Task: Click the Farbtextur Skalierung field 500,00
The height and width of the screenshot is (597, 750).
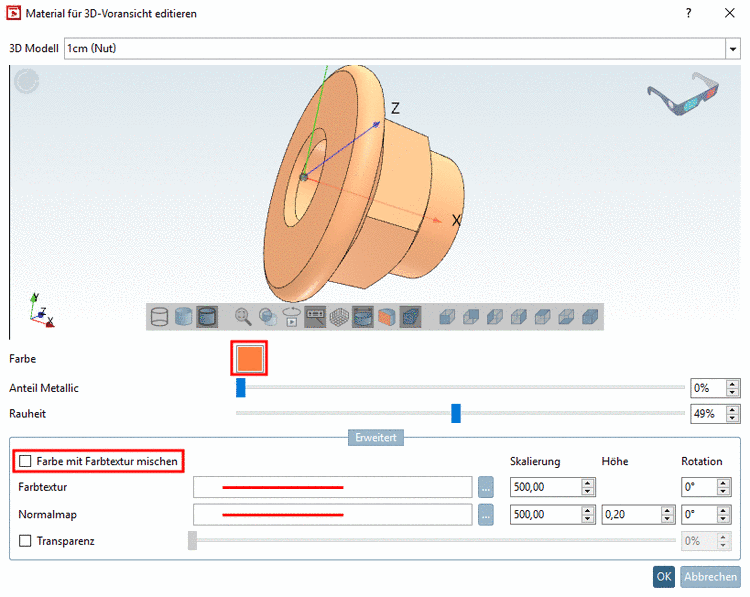Action: [x=546, y=487]
